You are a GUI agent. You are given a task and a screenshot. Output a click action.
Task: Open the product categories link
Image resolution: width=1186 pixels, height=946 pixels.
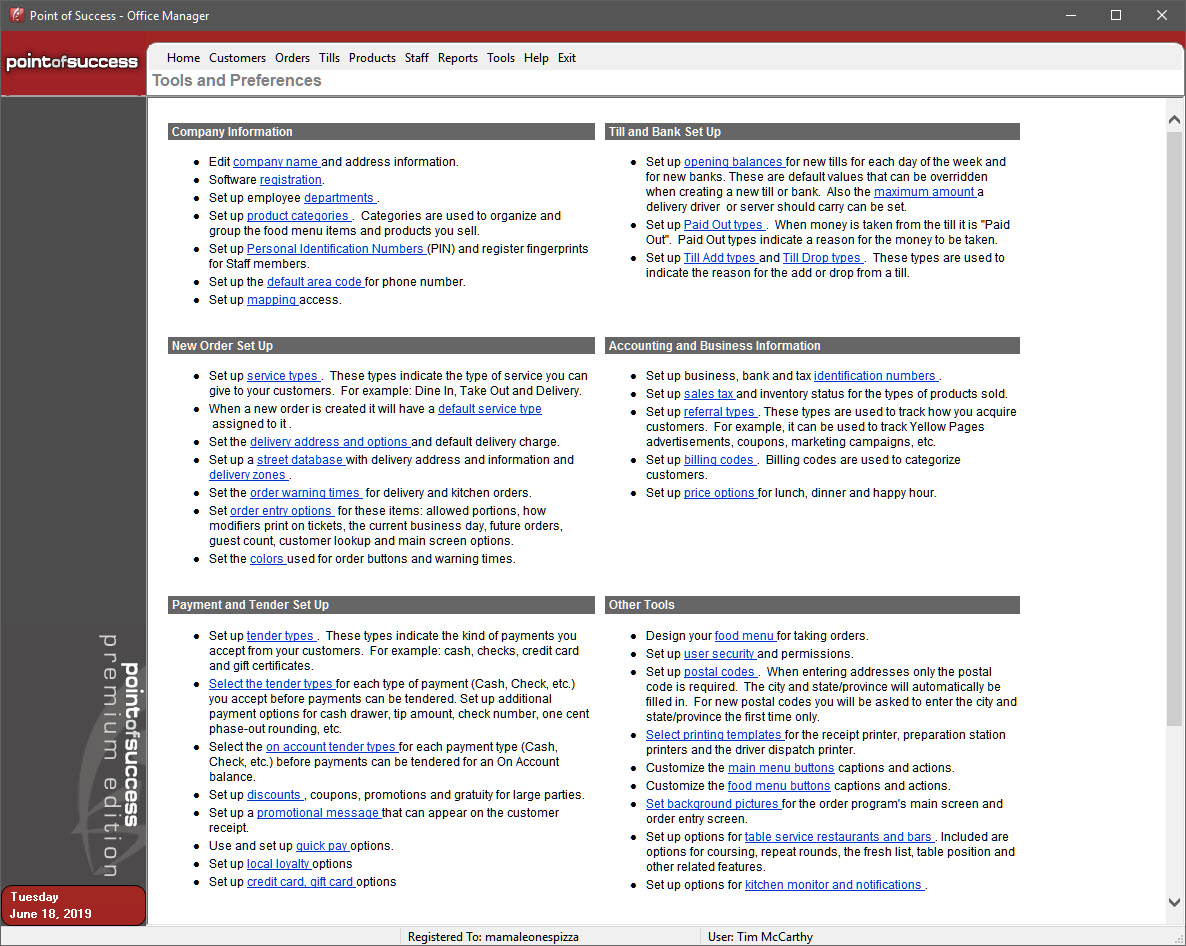[x=298, y=216]
